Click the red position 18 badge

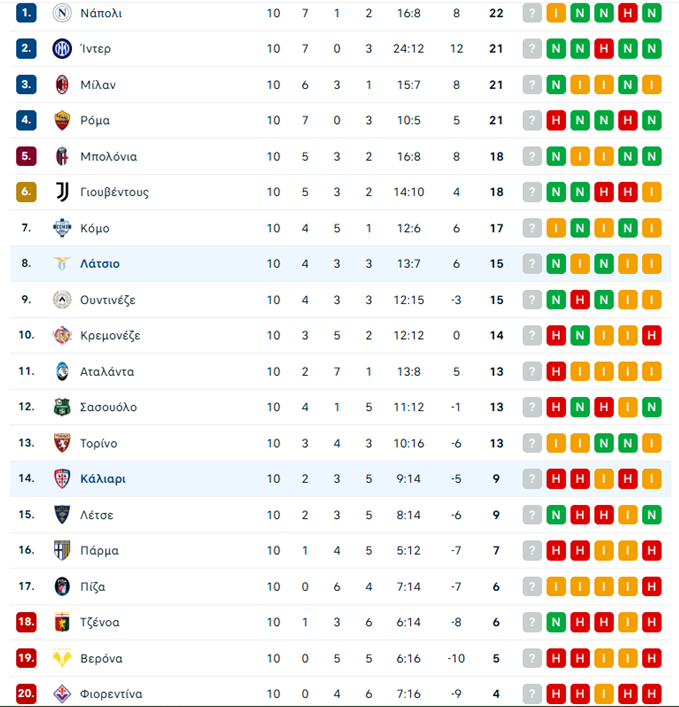(27, 622)
